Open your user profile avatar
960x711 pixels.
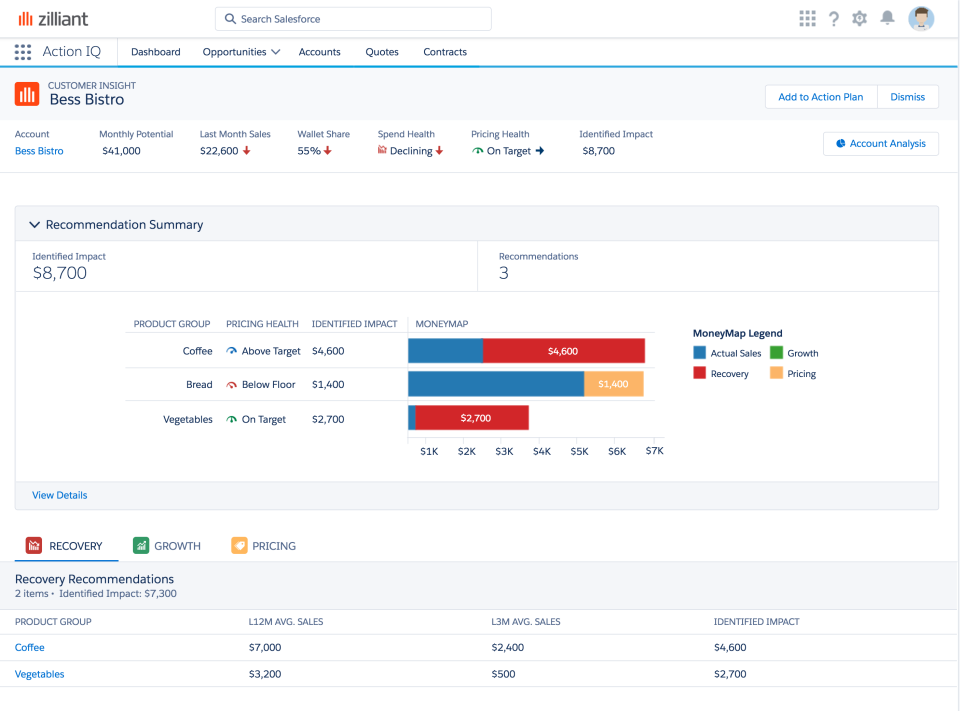pos(921,18)
